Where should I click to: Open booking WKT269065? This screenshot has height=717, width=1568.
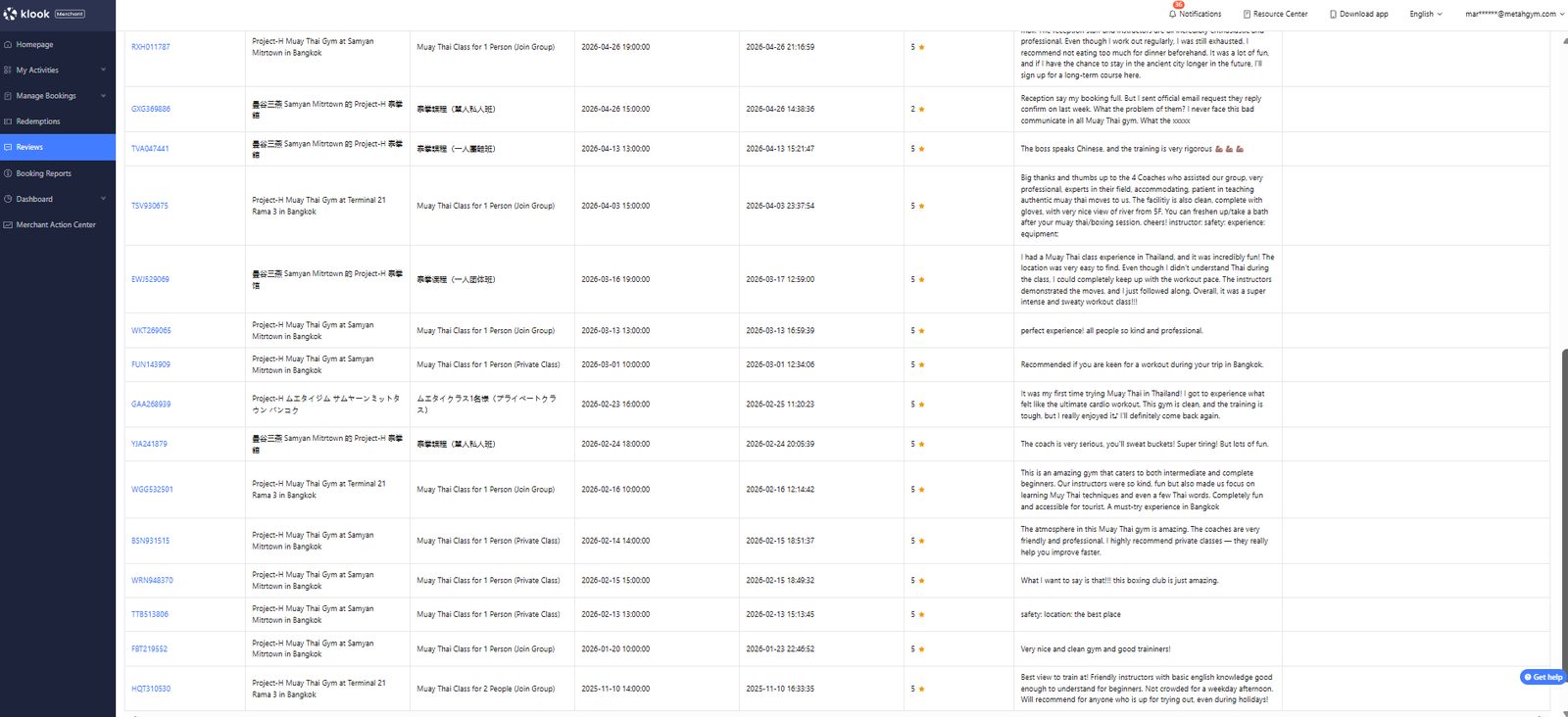tap(151, 330)
